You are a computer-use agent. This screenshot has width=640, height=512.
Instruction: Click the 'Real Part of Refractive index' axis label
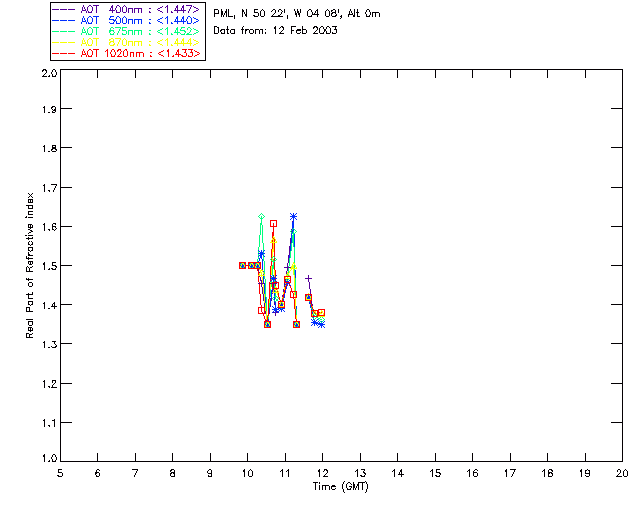30,266
